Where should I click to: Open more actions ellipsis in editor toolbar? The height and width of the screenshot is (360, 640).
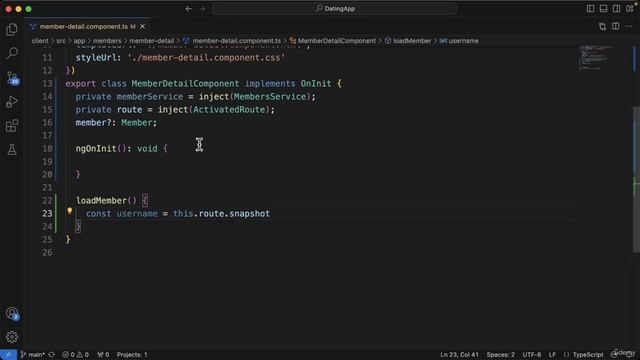click(x=629, y=27)
